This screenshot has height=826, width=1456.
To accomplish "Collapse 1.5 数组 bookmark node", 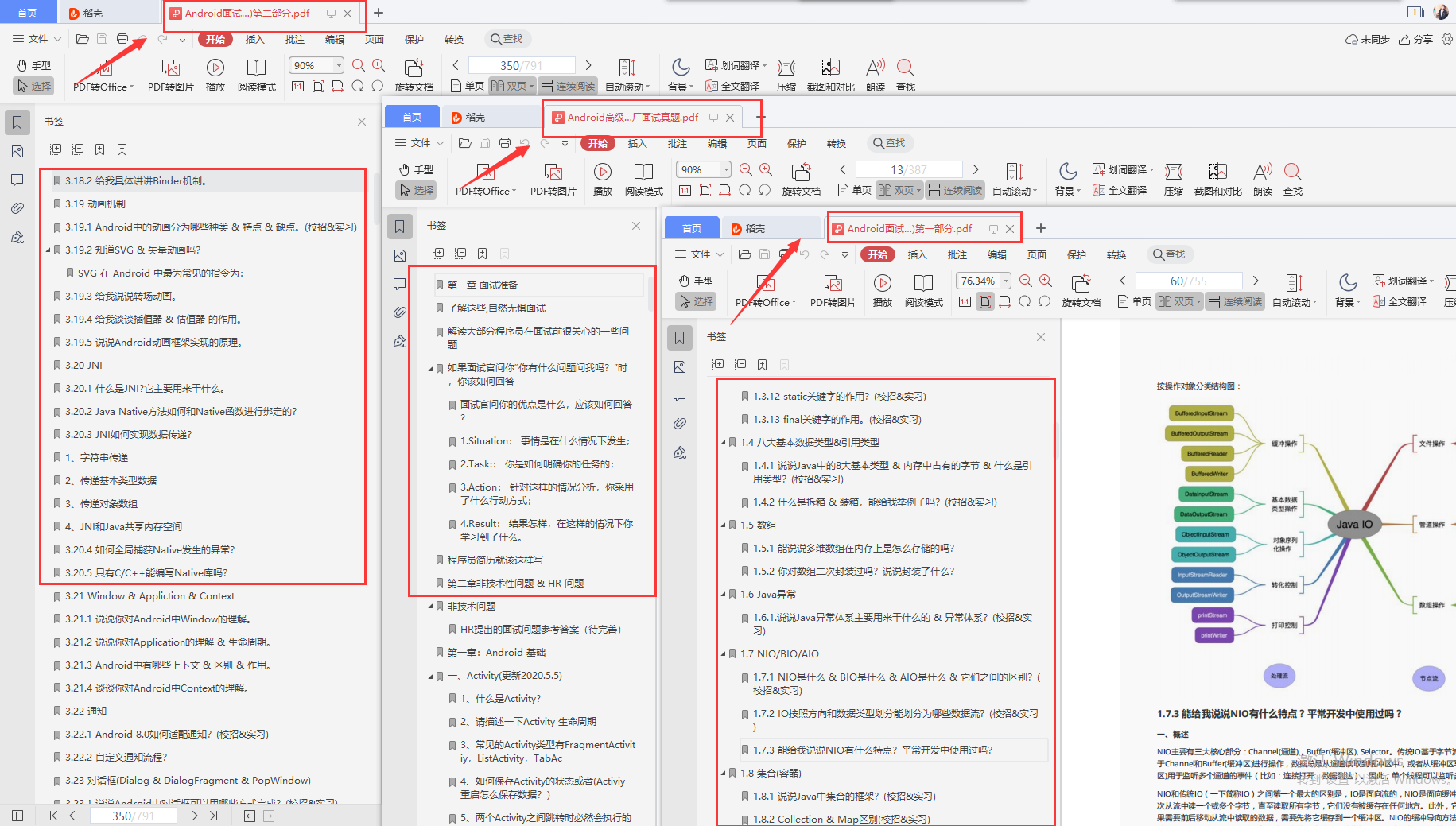I will 723,525.
